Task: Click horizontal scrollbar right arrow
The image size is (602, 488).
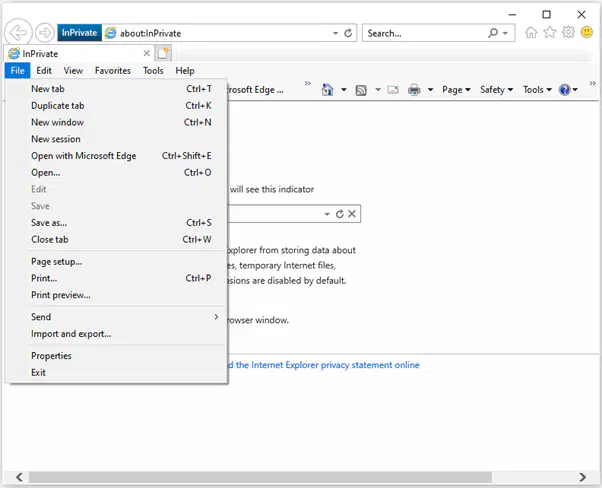Action: (x=582, y=477)
